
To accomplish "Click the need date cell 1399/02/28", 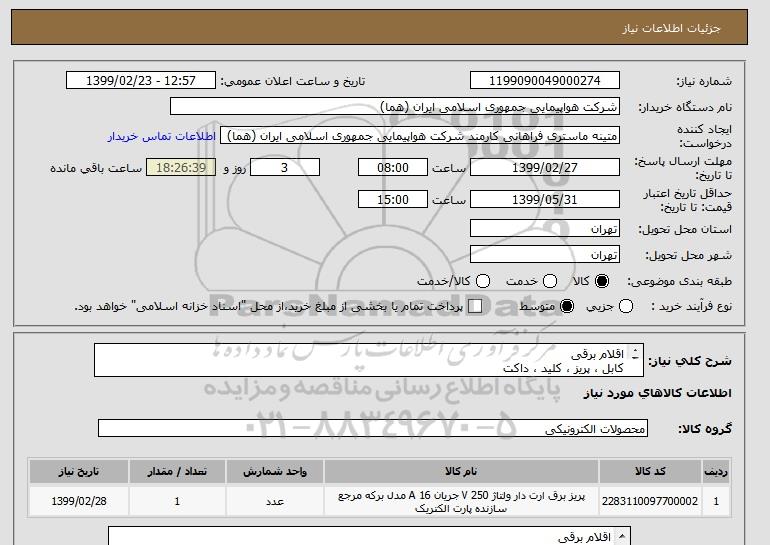I will click(79, 501).
